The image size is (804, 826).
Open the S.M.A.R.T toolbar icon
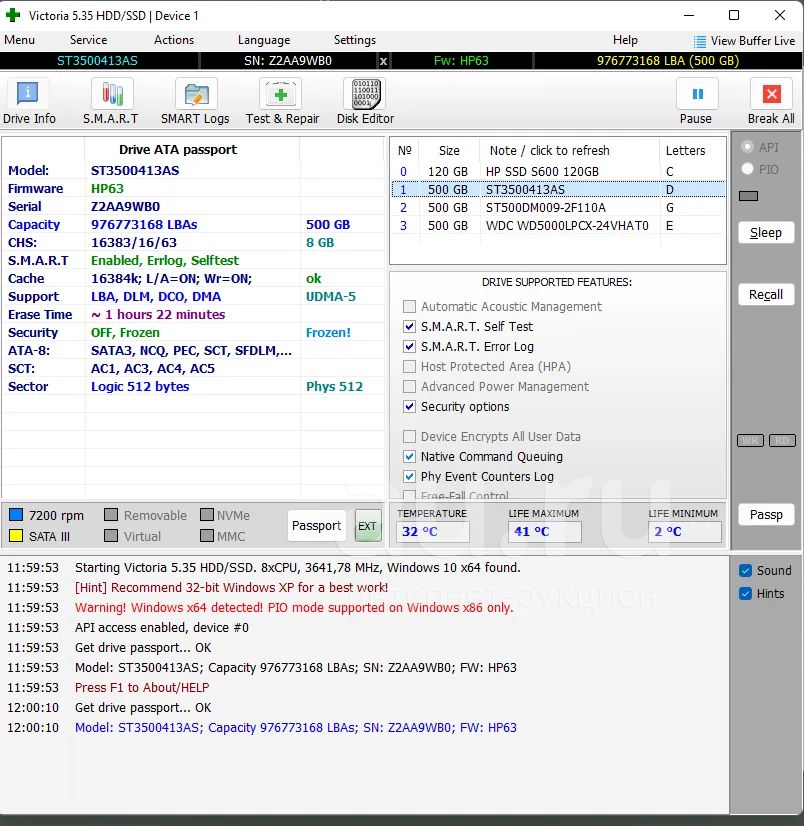[x=112, y=94]
